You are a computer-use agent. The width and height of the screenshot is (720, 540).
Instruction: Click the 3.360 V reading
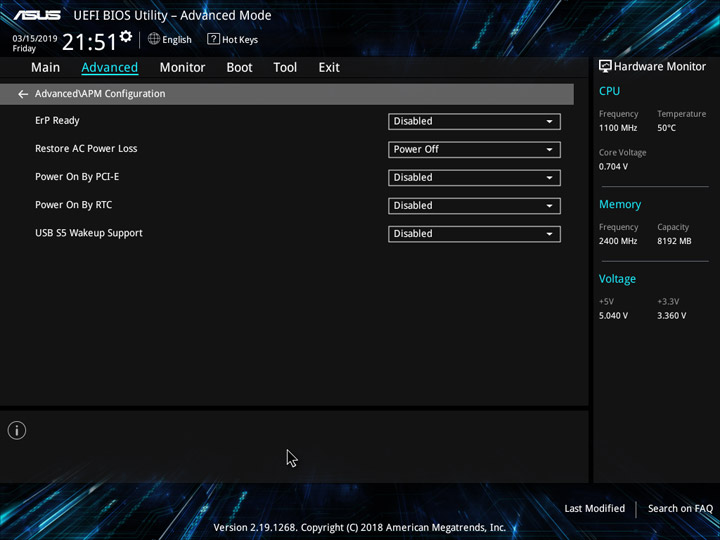672,315
